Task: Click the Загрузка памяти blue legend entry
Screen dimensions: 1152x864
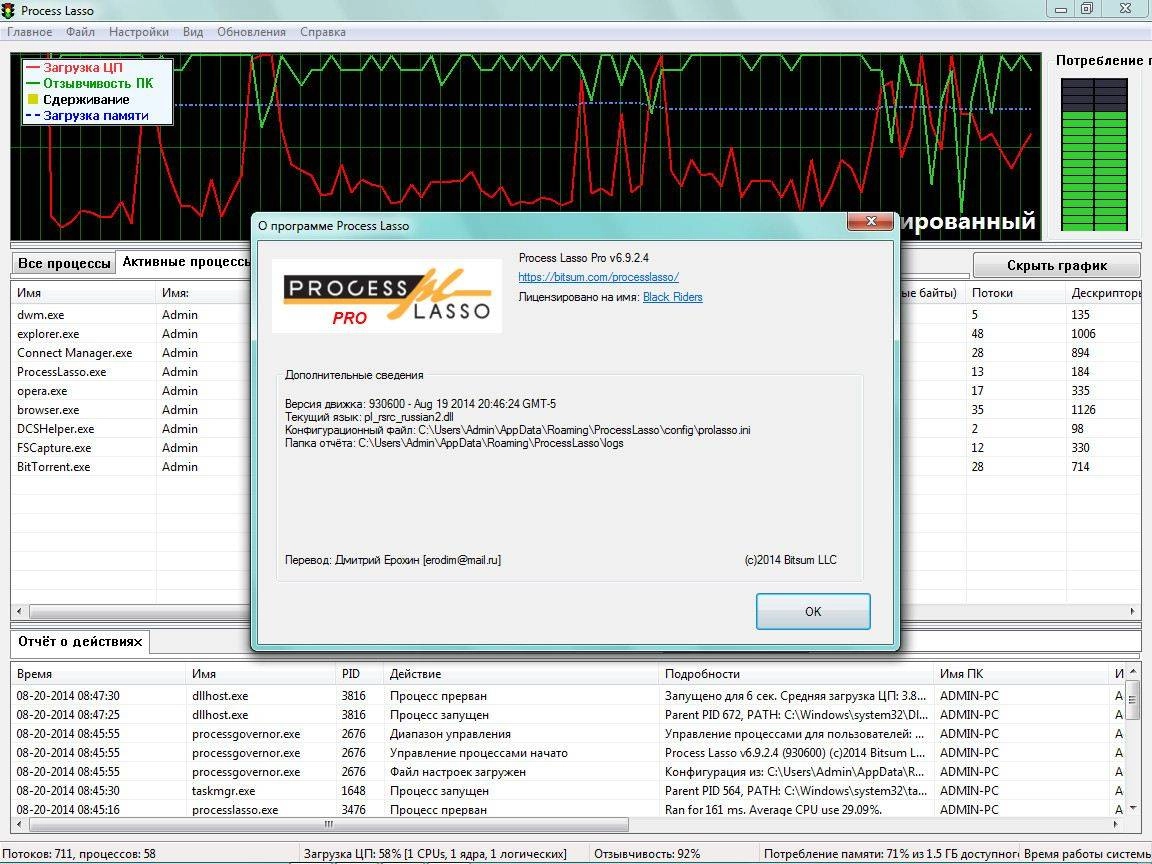Action: (x=87, y=115)
